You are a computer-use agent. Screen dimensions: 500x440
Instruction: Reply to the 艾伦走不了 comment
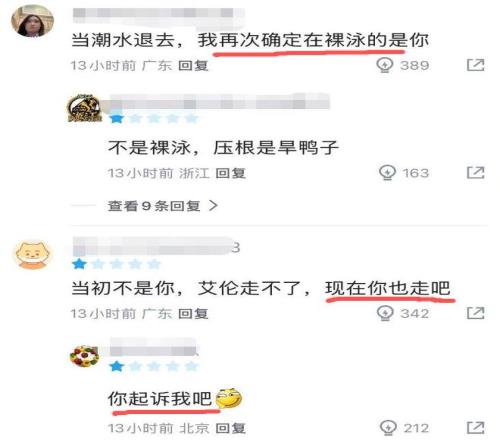click(193, 313)
